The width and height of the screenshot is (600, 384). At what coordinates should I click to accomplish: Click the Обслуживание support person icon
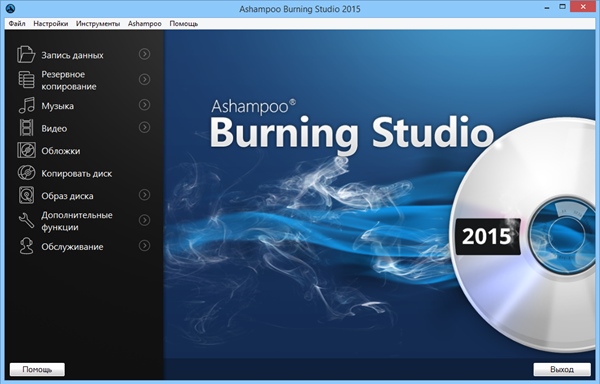[x=26, y=246]
